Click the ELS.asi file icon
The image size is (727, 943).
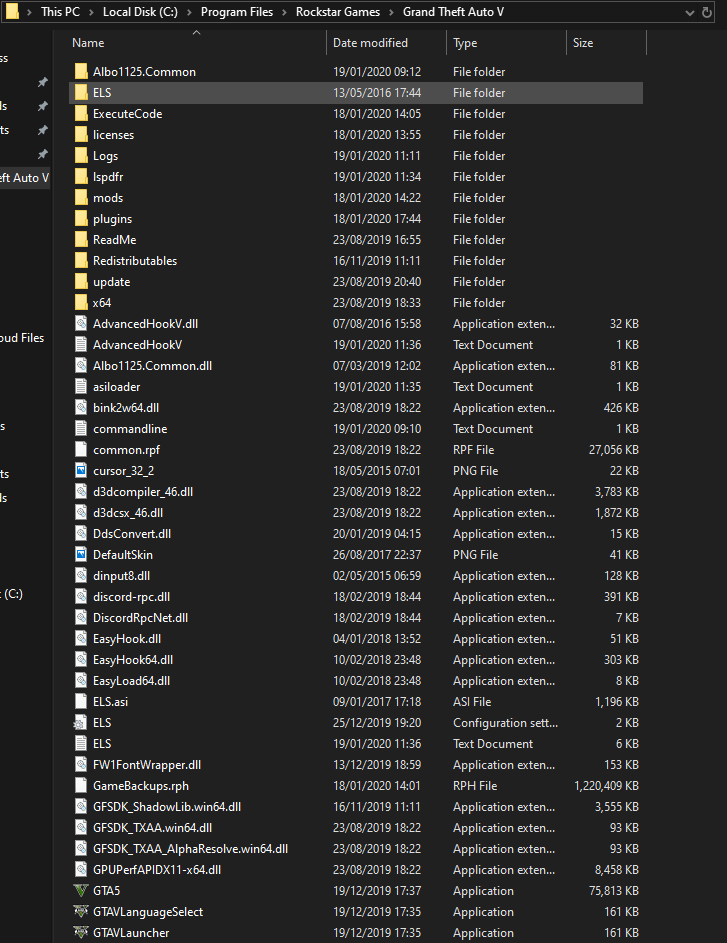coord(81,702)
